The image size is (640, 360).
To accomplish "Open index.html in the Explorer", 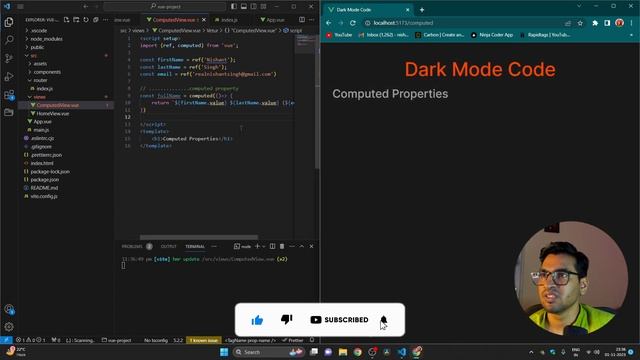I will click(x=42, y=163).
